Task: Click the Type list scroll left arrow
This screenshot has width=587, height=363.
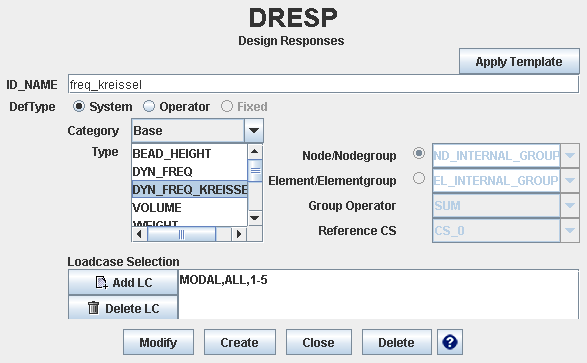Action: (139, 234)
